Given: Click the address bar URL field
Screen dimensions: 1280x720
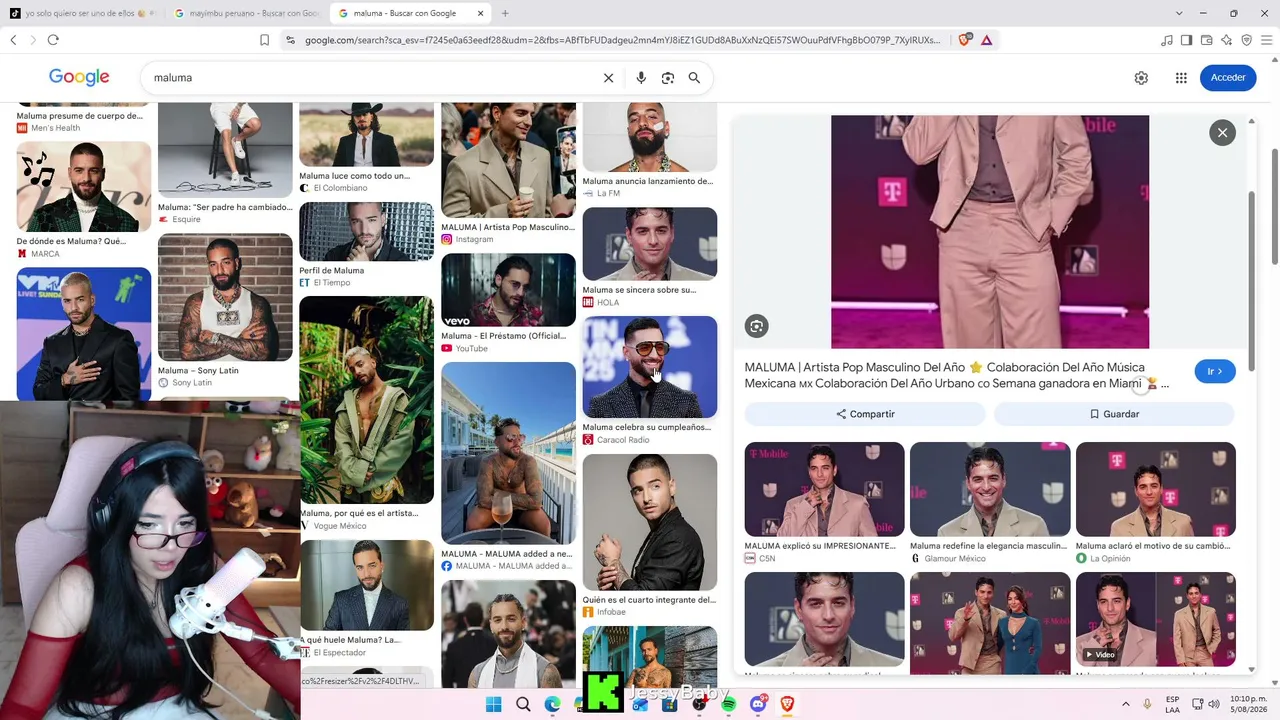Looking at the screenshot, I should 623,40.
